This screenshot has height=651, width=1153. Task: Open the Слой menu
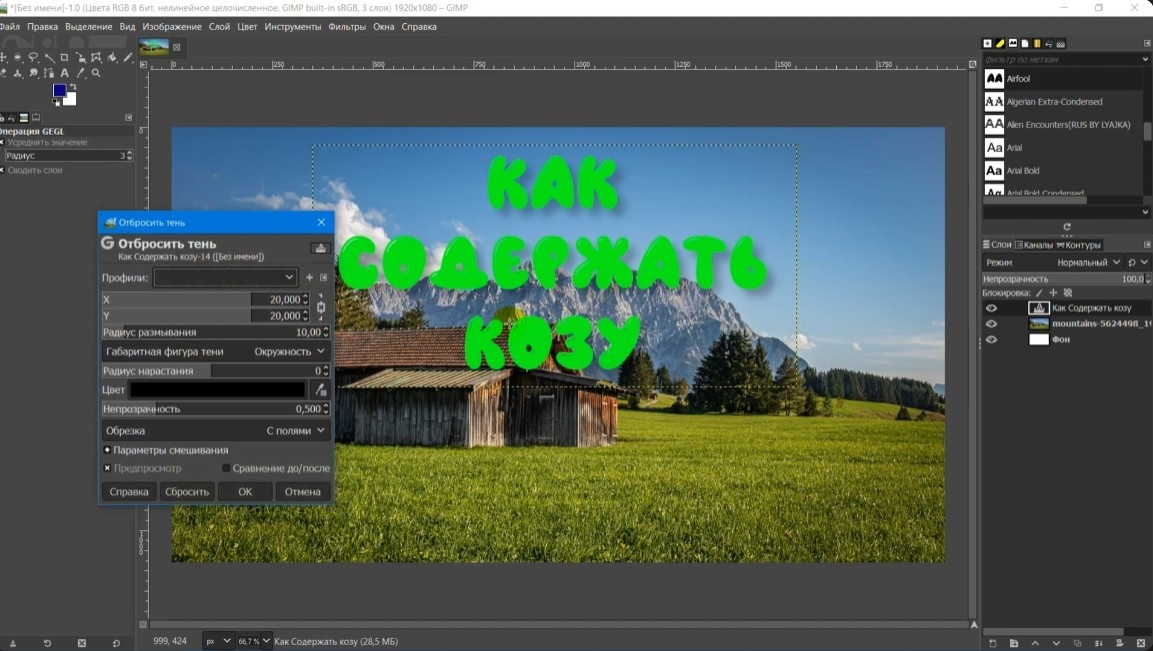click(219, 26)
